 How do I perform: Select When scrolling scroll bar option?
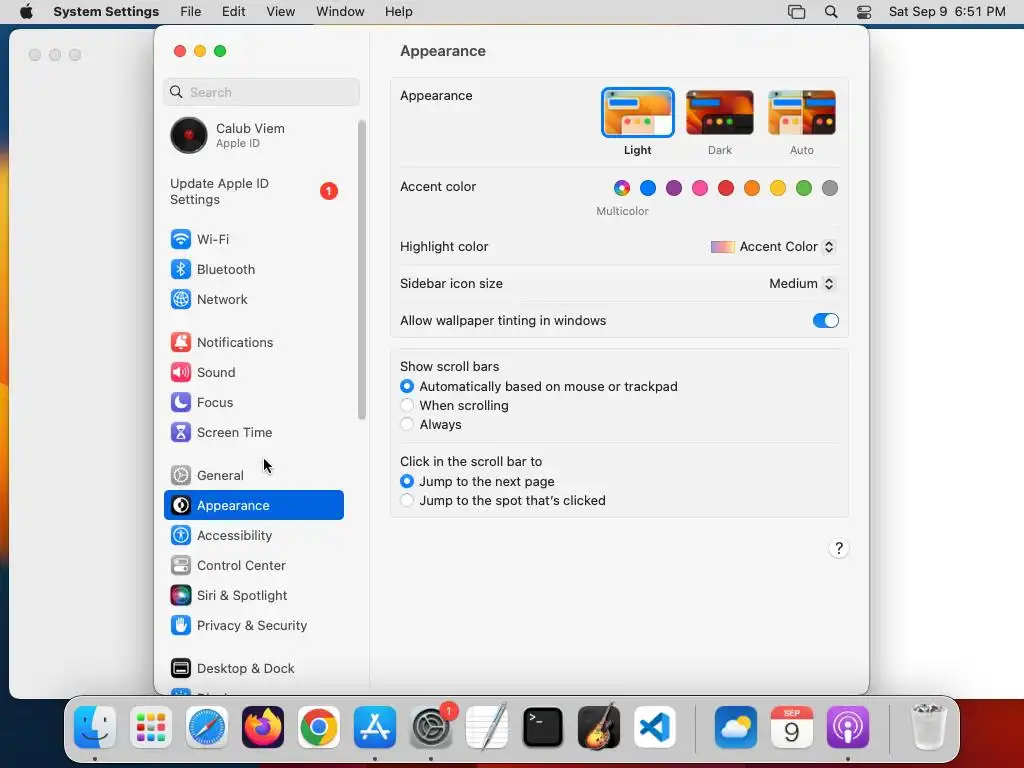coord(407,406)
